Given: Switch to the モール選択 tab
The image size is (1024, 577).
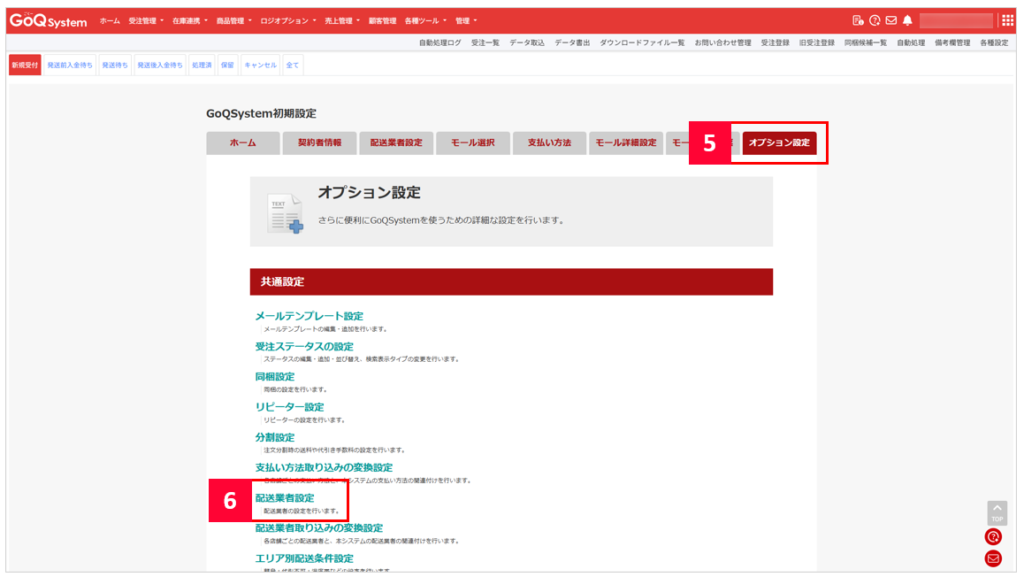Looking at the screenshot, I should tap(473, 142).
